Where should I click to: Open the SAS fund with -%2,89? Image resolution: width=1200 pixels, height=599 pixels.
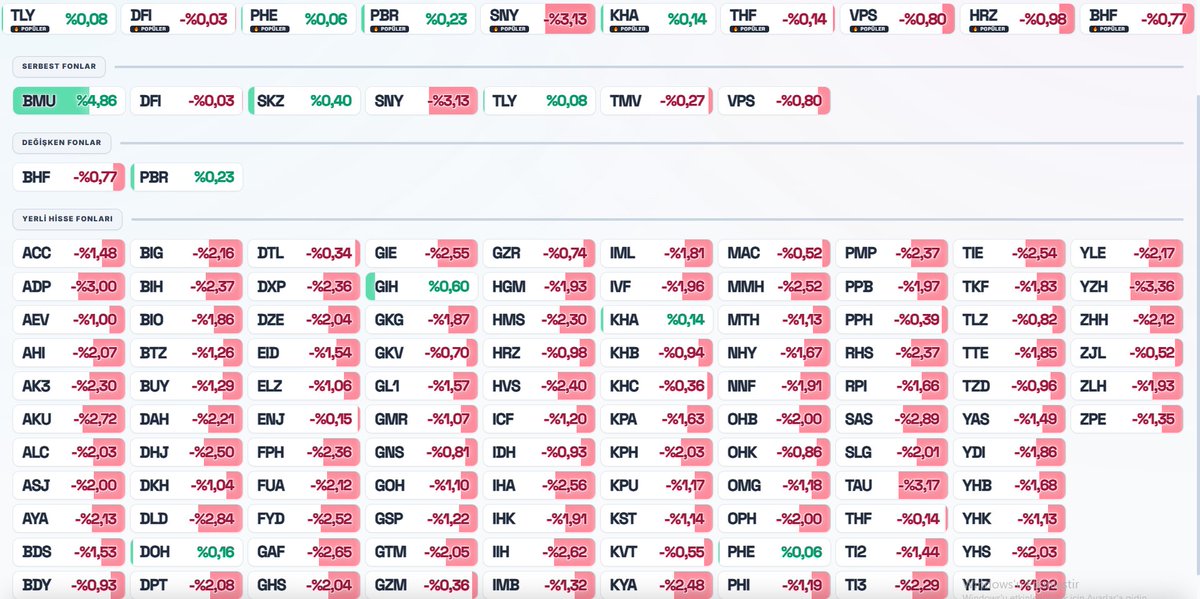click(x=891, y=419)
